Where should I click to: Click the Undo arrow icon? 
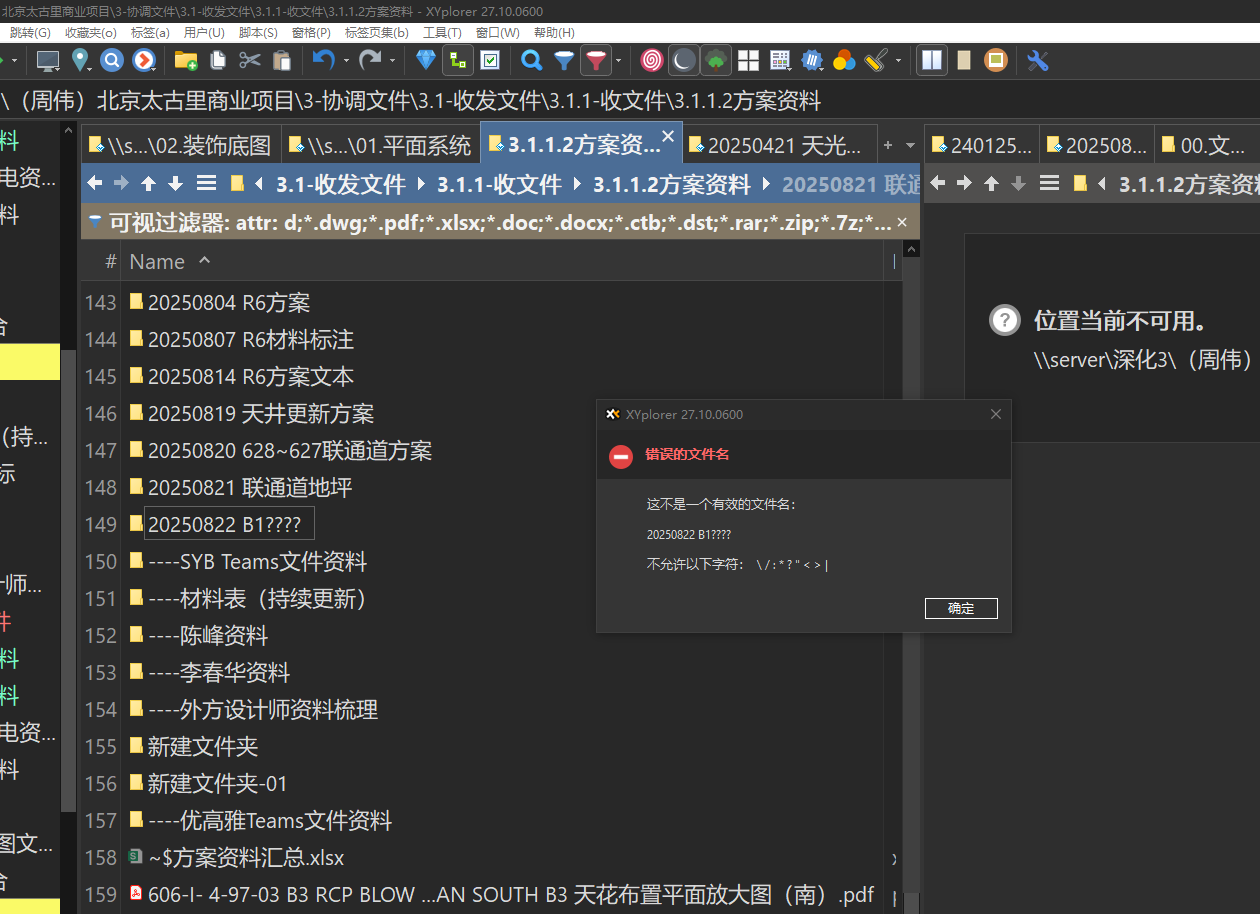pyautogui.click(x=323, y=61)
